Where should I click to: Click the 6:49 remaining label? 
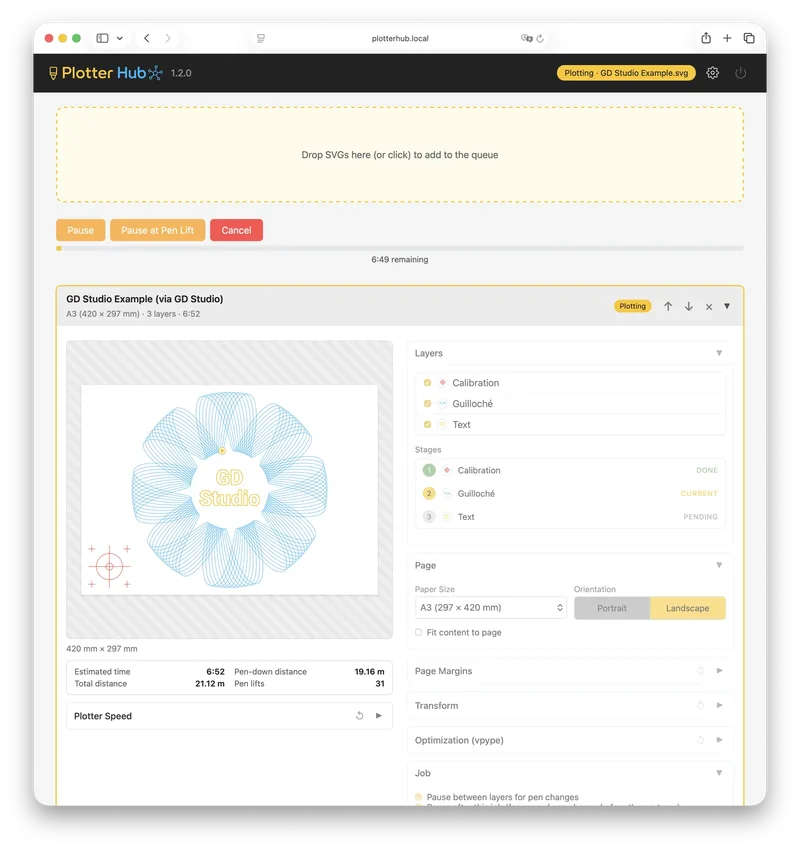[399, 260]
